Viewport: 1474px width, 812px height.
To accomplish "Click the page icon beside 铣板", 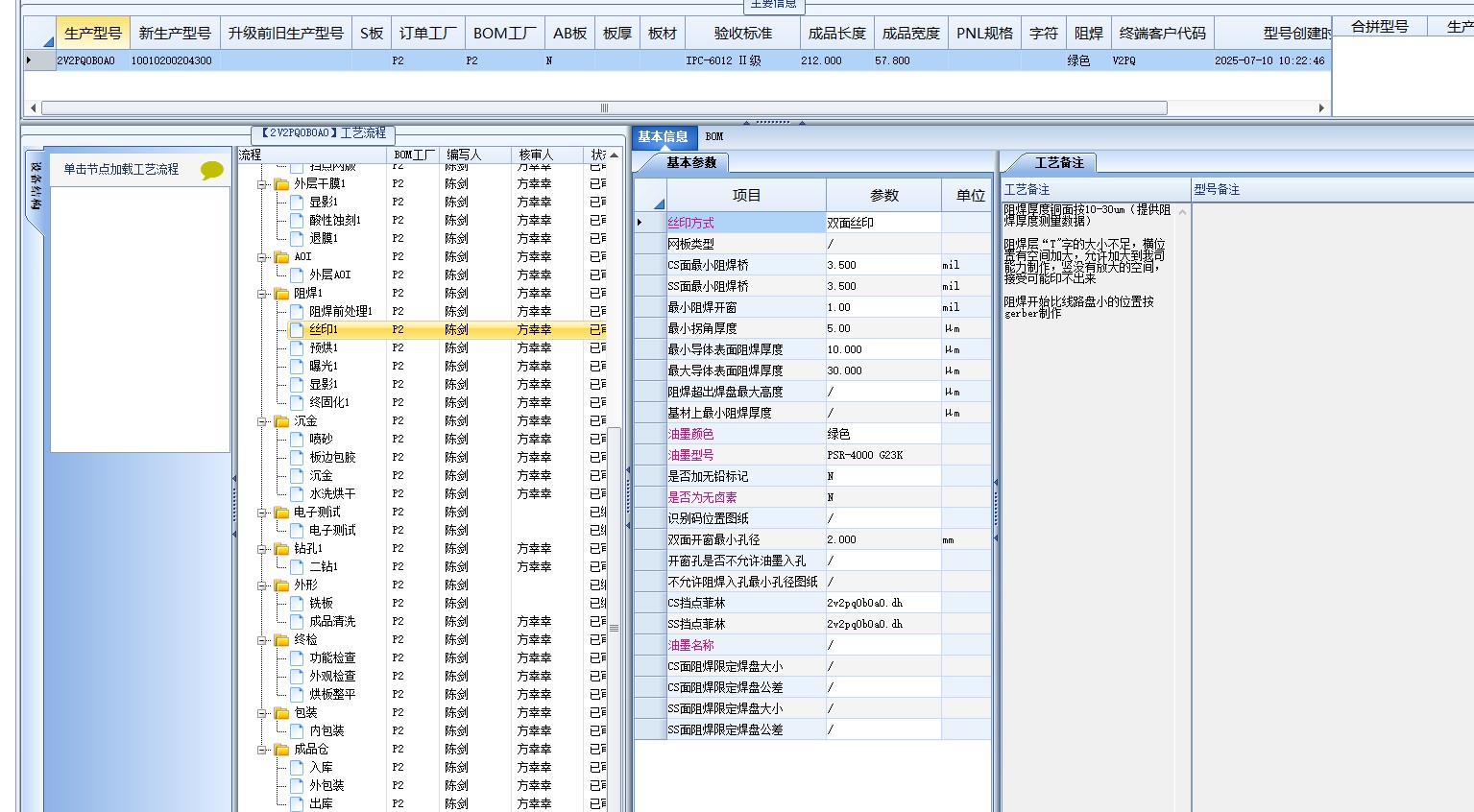I will 297,603.
